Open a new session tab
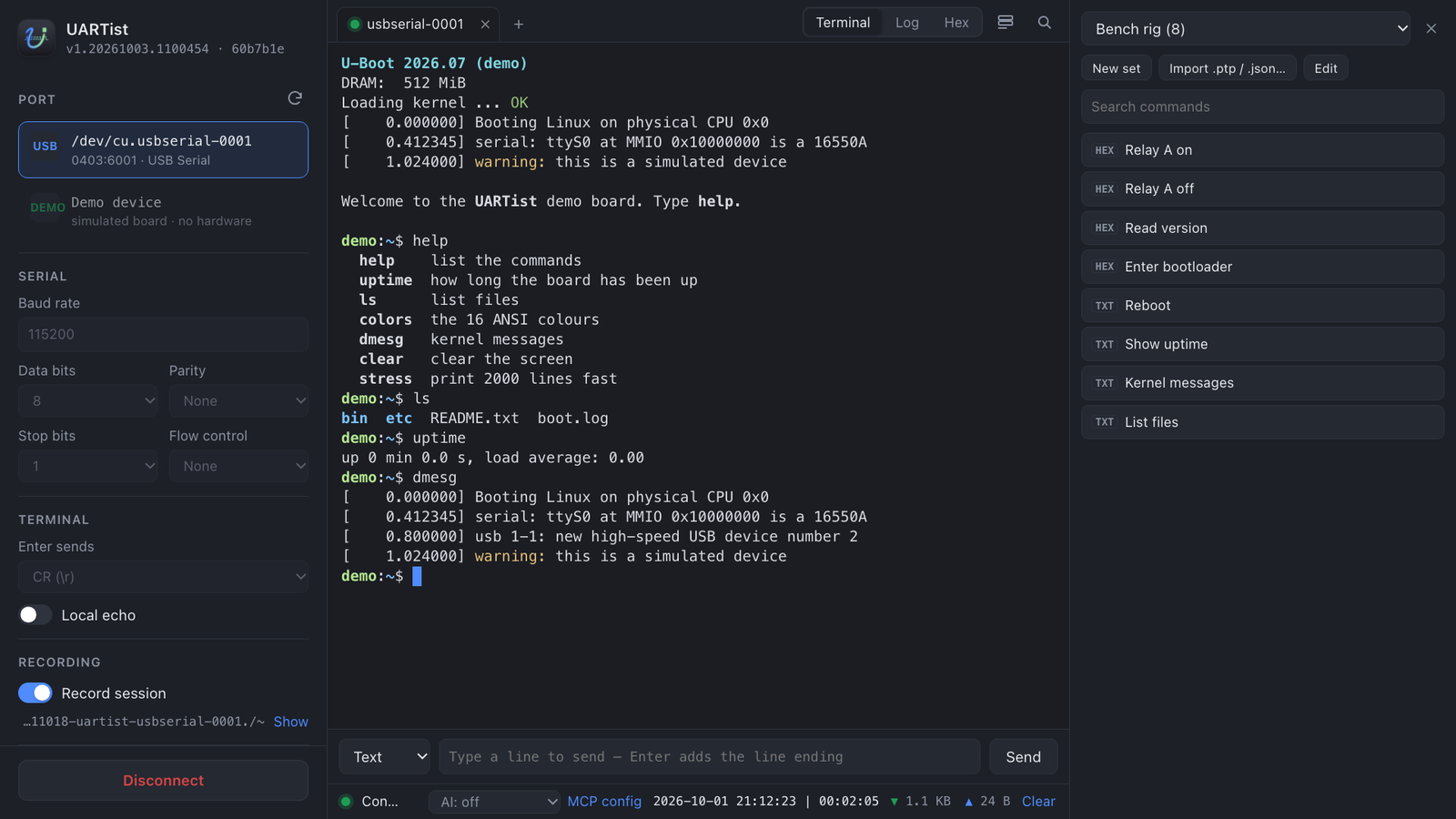The height and width of the screenshot is (819, 1456). pyautogui.click(x=519, y=25)
